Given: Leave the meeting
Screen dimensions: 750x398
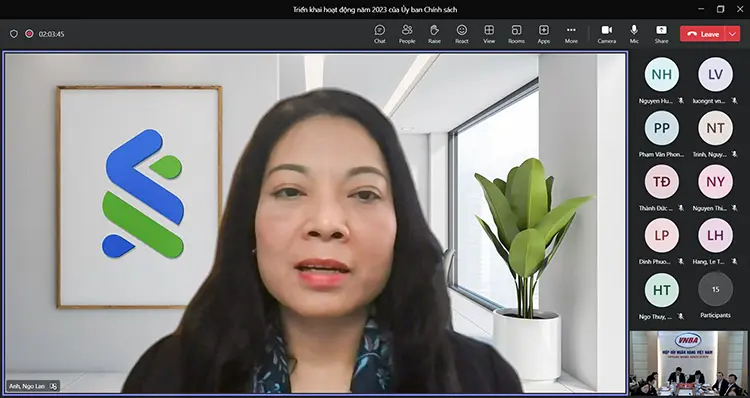Looking at the screenshot, I should (x=703, y=34).
